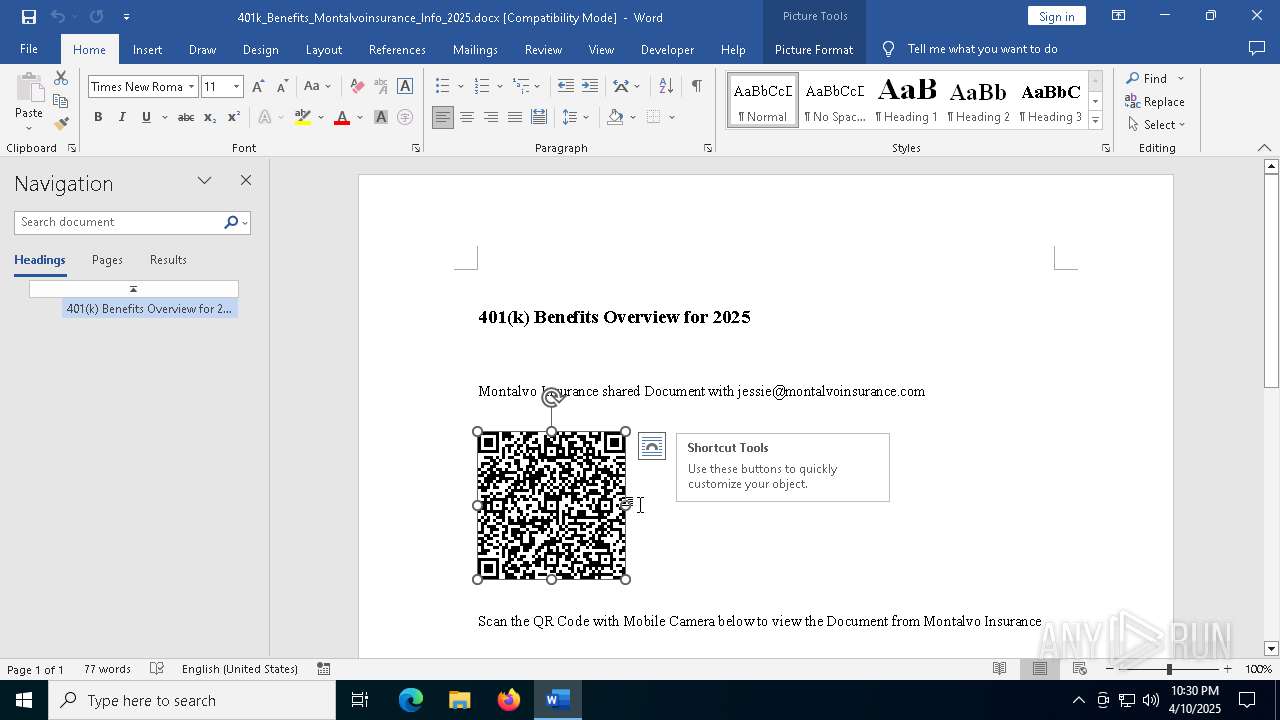This screenshot has width=1280, height=720.
Task: Open Microsoft Edge from taskbar
Action: pyautogui.click(x=411, y=700)
